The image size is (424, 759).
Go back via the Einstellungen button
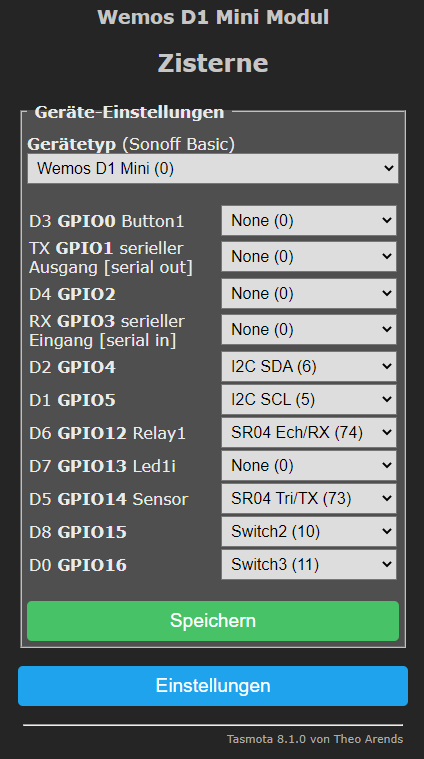(213, 686)
